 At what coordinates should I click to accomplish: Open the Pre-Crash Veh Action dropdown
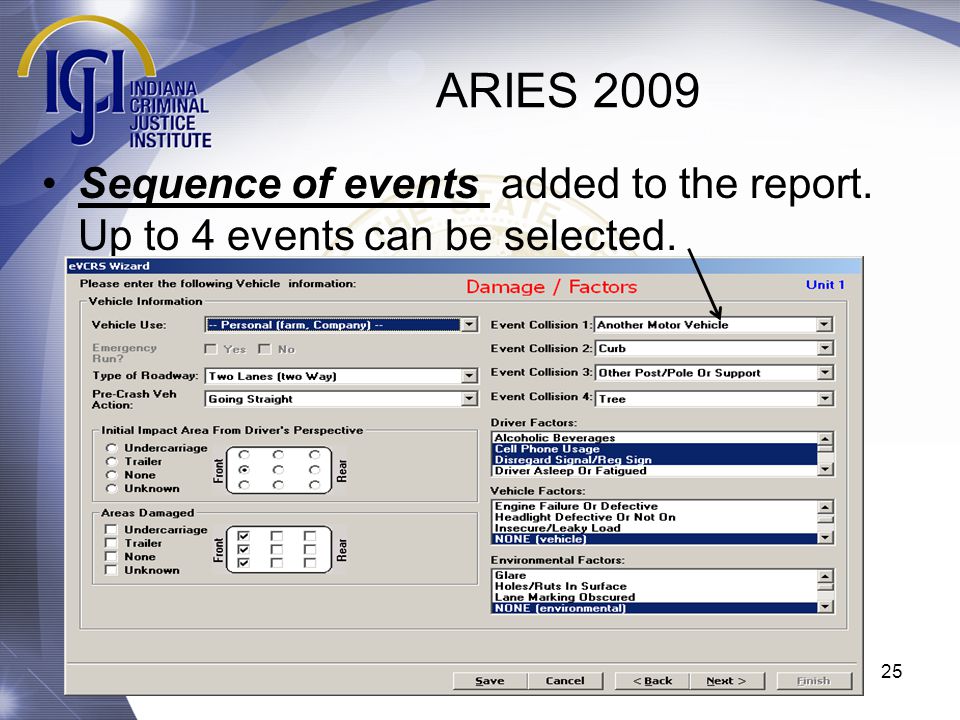pyautogui.click(x=469, y=399)
